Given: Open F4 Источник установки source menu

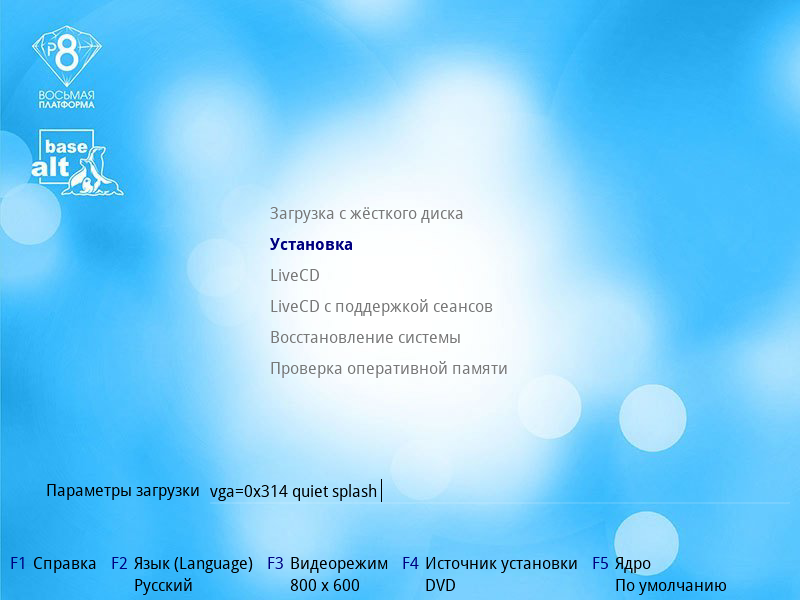Looking at the screenshot, I should click(x=490, y=563).
